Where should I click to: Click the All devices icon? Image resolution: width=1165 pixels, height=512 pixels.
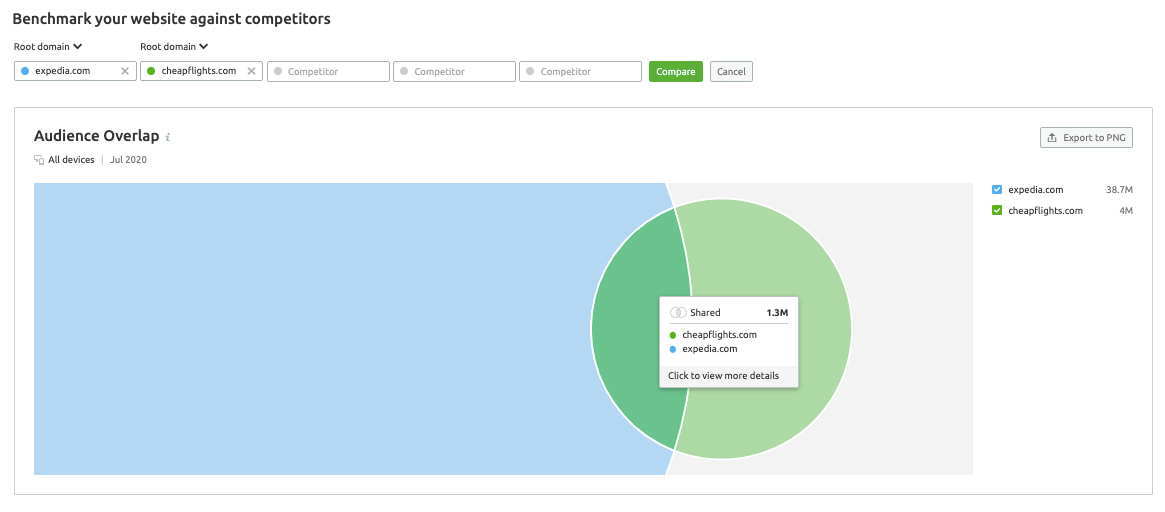(39, 160)
